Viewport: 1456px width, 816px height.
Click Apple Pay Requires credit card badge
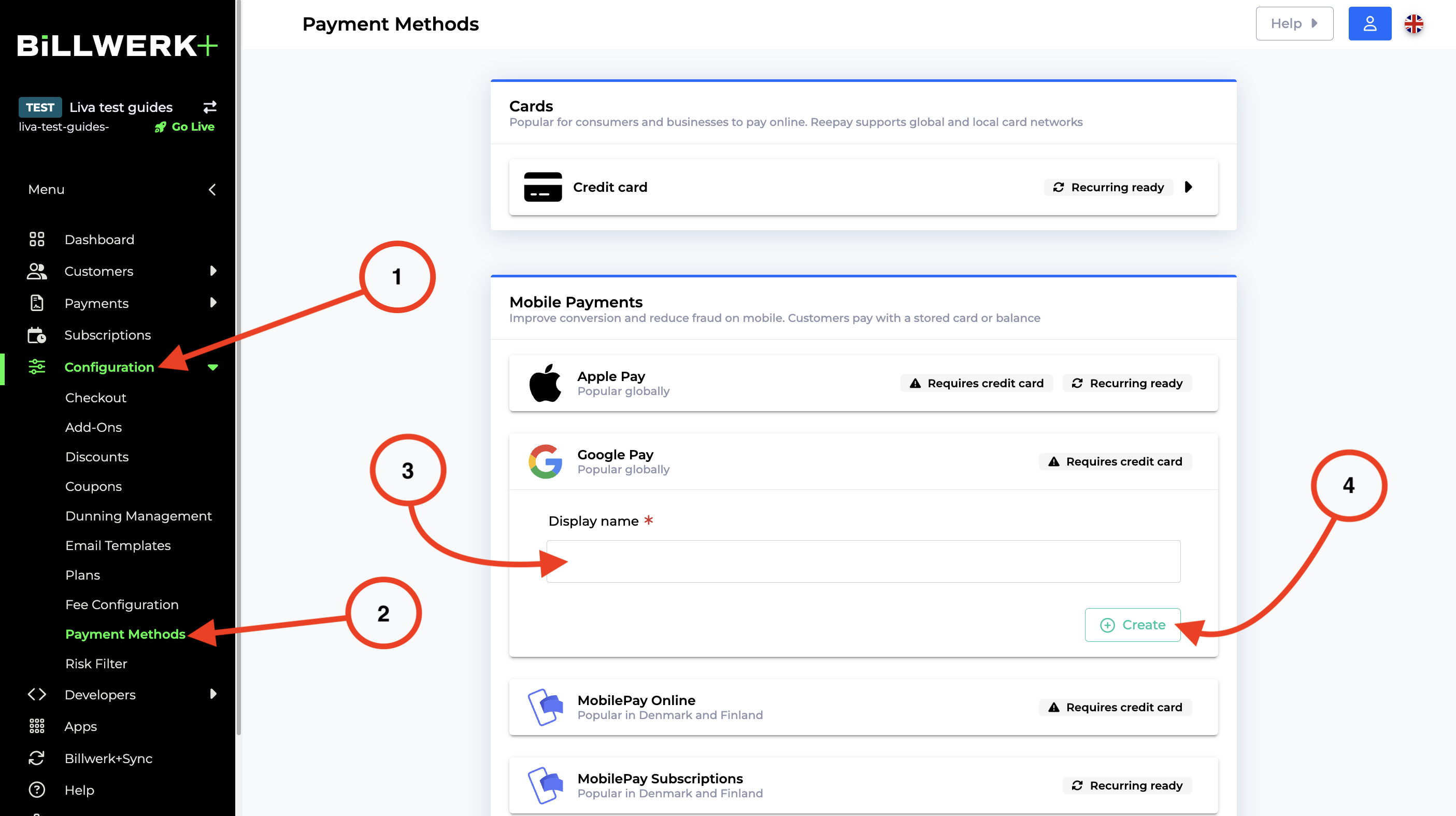[976, 384]
